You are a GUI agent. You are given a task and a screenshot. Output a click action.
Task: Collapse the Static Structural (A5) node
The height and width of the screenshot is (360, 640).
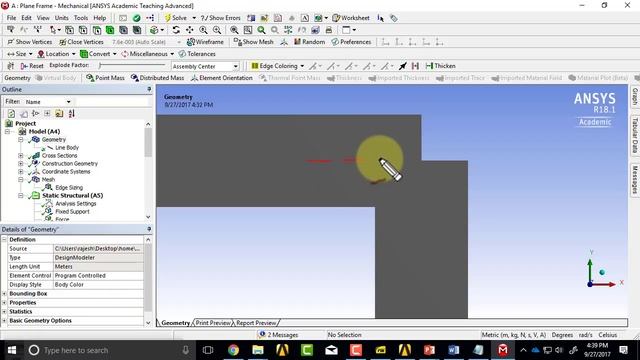click(21, 196)
